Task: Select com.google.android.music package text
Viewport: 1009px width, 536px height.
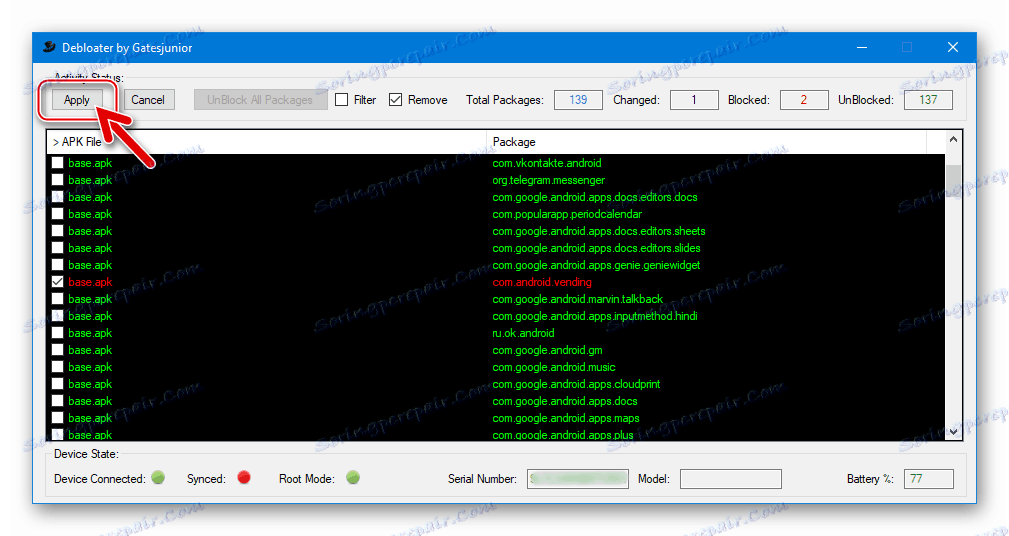Action: (x=553, y=367)
